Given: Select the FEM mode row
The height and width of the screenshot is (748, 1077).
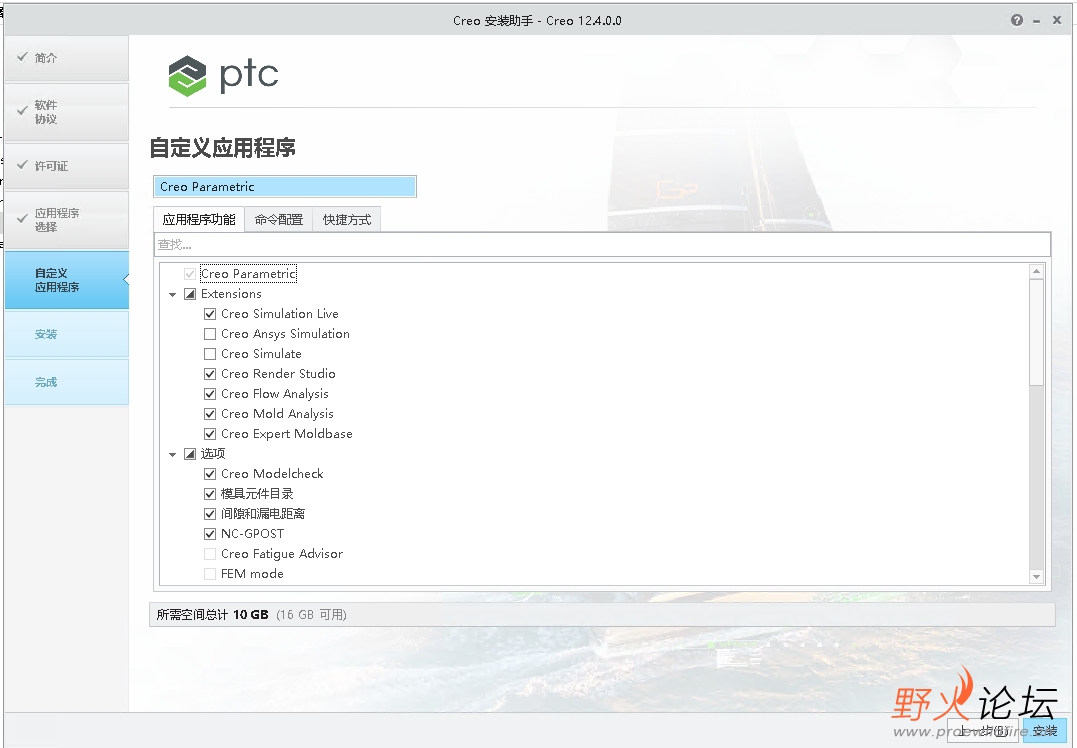Looking at the screenshot, I should [x=252, y=574].
